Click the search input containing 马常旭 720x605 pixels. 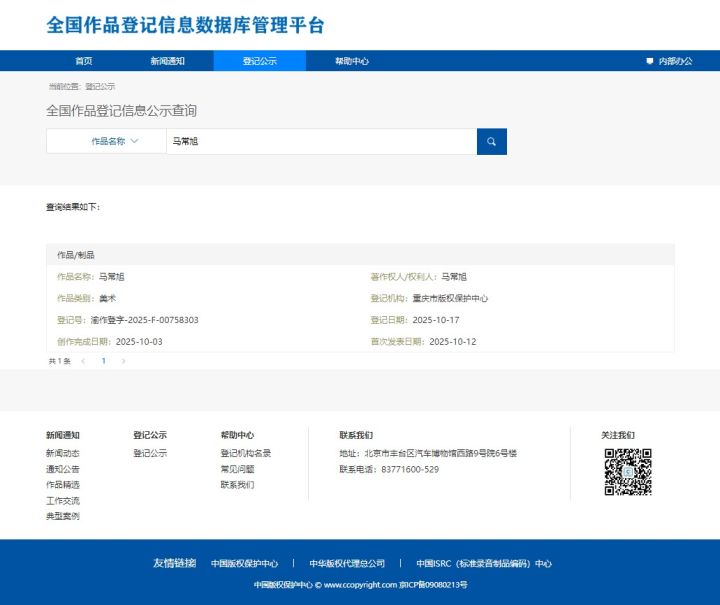(x=320, y=142)
